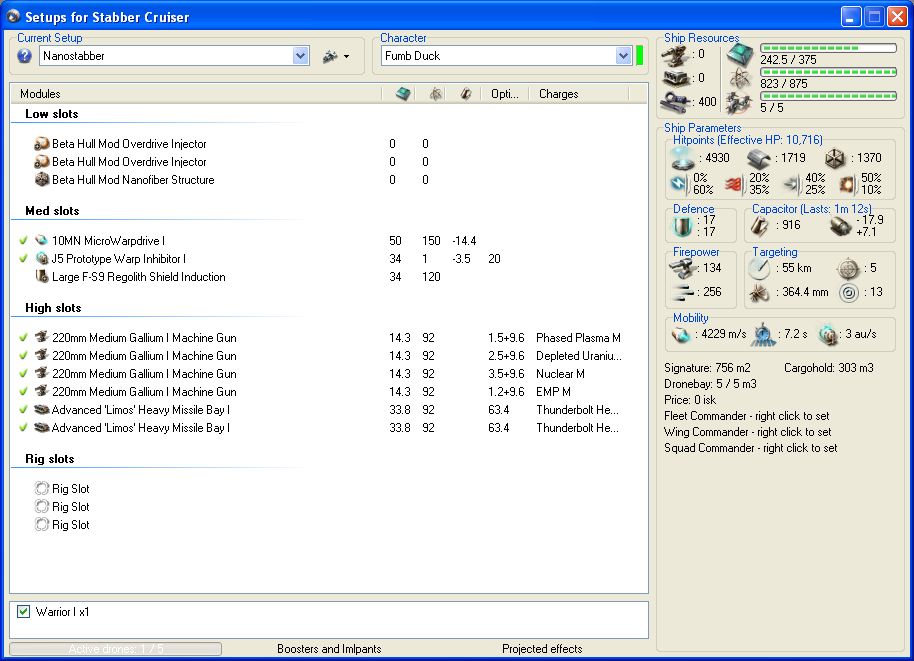This screenshot has height=661, width=914.
Task: Click the Beta Hull Mod Nanofiber Structure icon
Action: 42,180
